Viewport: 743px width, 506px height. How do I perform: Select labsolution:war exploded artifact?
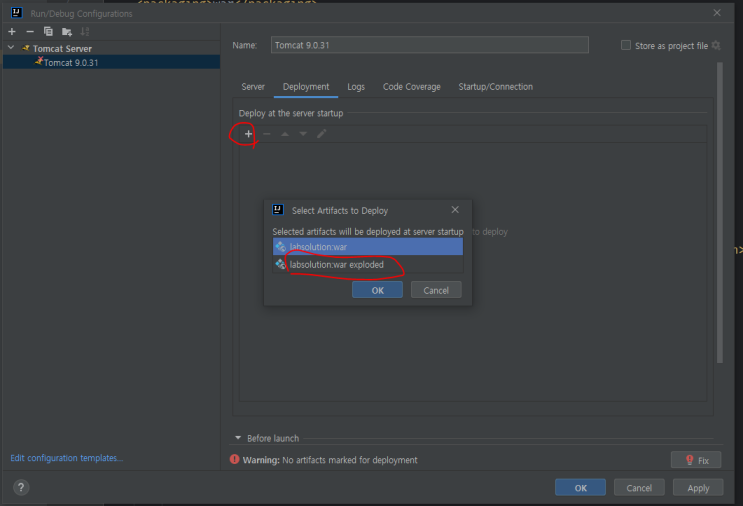click(x=336, y=265)
